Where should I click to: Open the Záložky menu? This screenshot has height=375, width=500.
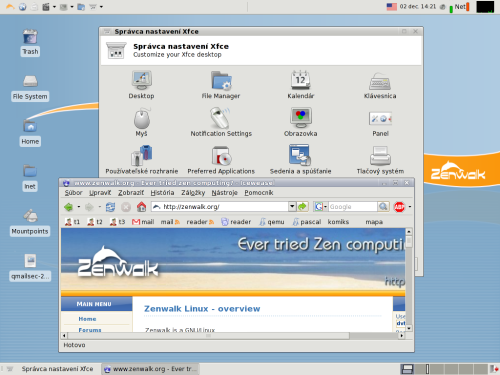(x=193, y=193)
